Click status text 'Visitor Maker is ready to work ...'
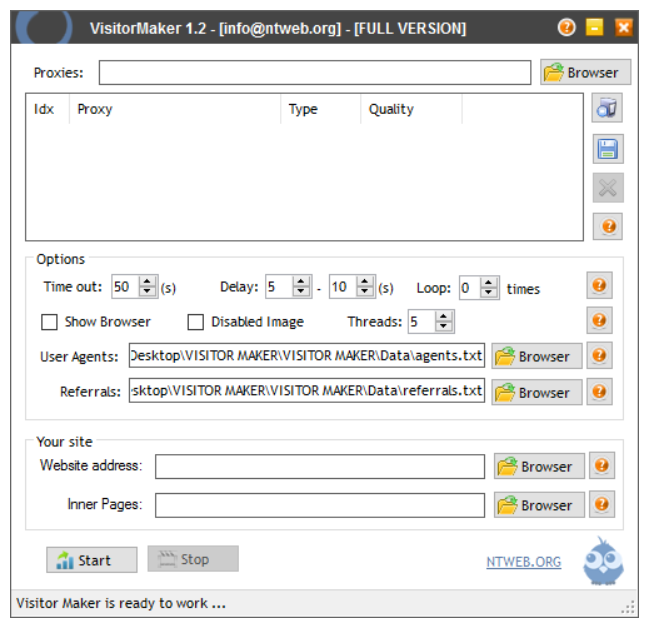650x625 pixels. pyautogui.click(x=121, y=603)
